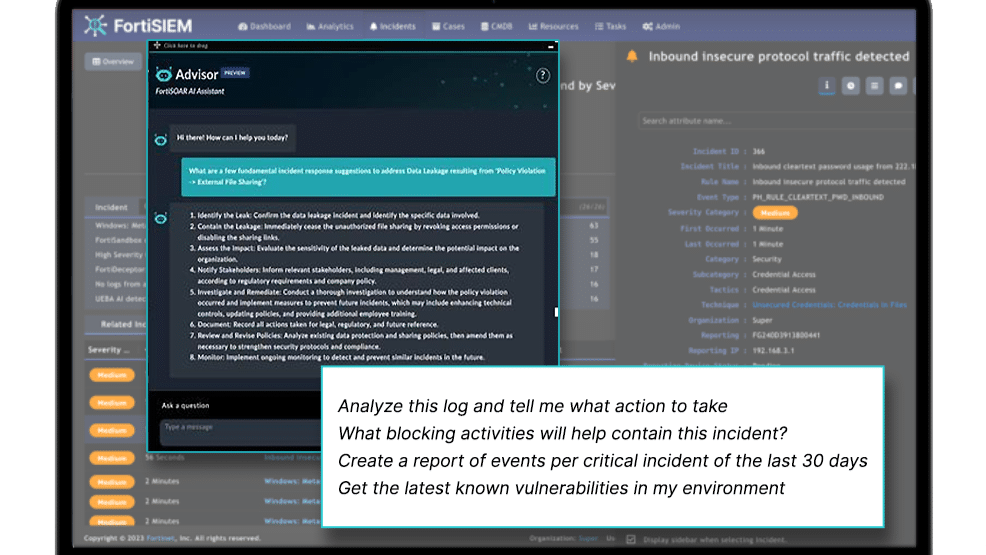This screenshot has width=986, height=555.
Task: Click the PREVIEW badge next to Advisor
Action: (235, 73)
